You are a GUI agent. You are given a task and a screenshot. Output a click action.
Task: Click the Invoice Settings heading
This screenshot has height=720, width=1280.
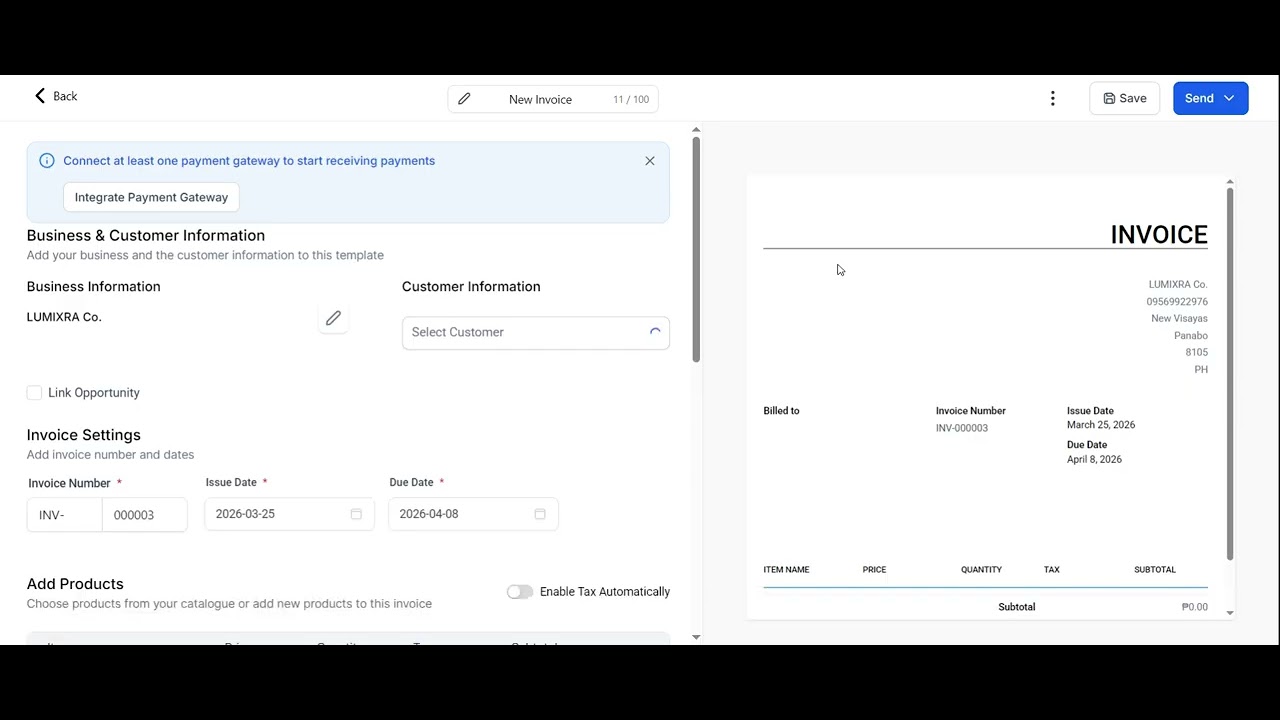click(84, 435)
